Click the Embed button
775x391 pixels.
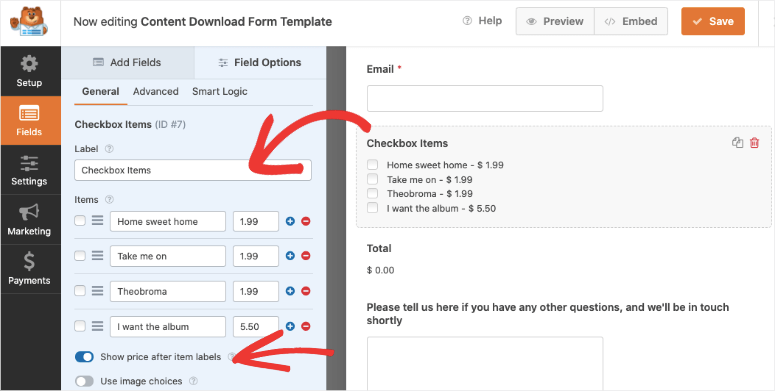631,21
